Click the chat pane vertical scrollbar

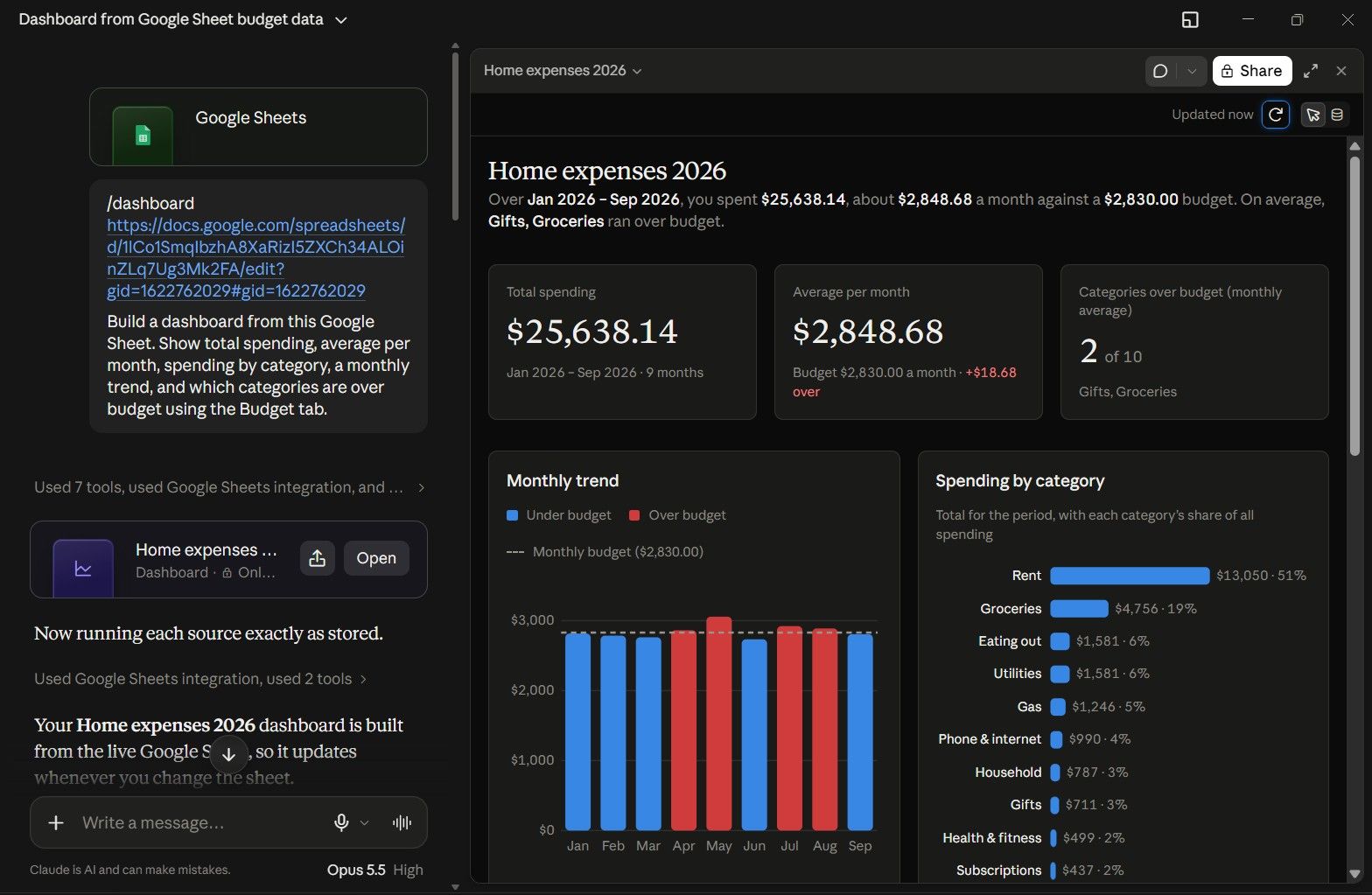coord(455,136)
